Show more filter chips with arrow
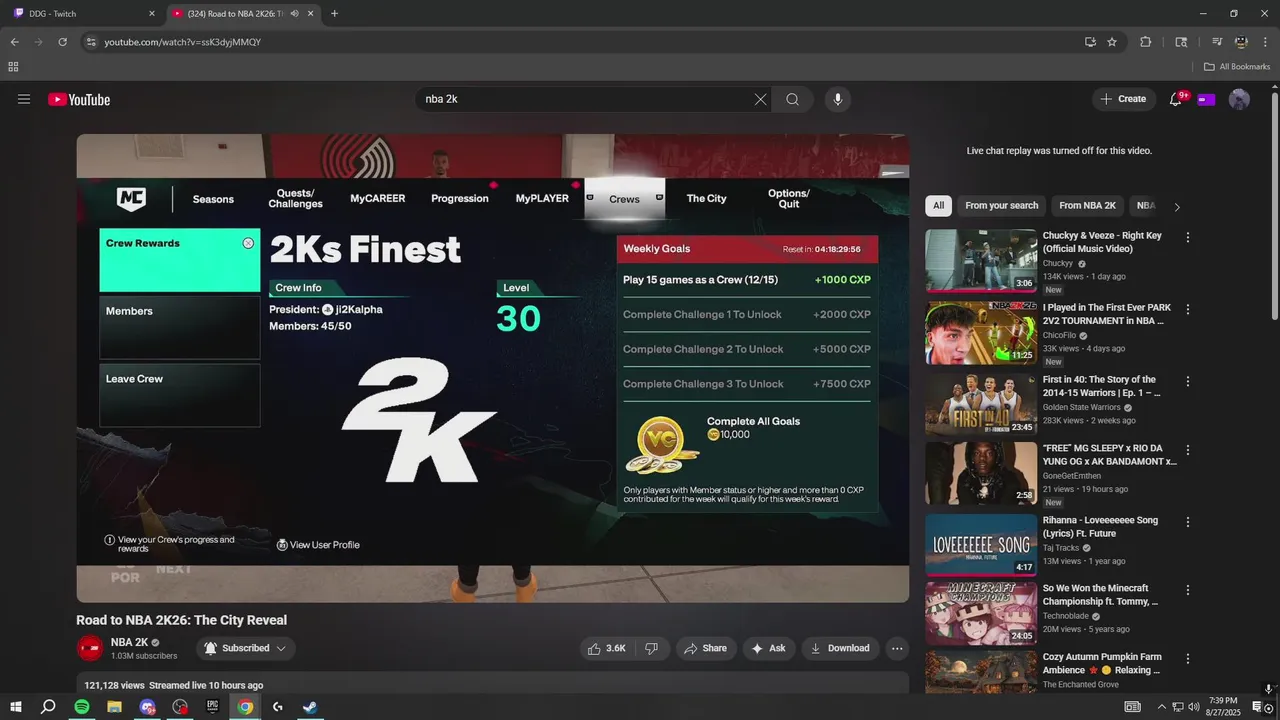This screenshot has width=1280, height=720. (x=1177, y=207)
